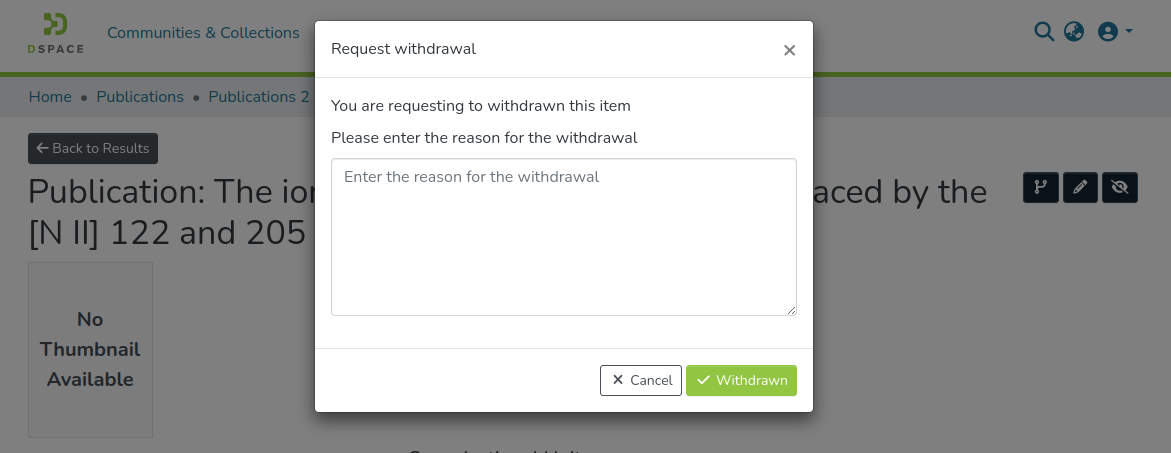
Task: Open the search magnifier icon
Action: pyautogui.click(x=1043, y=32)
